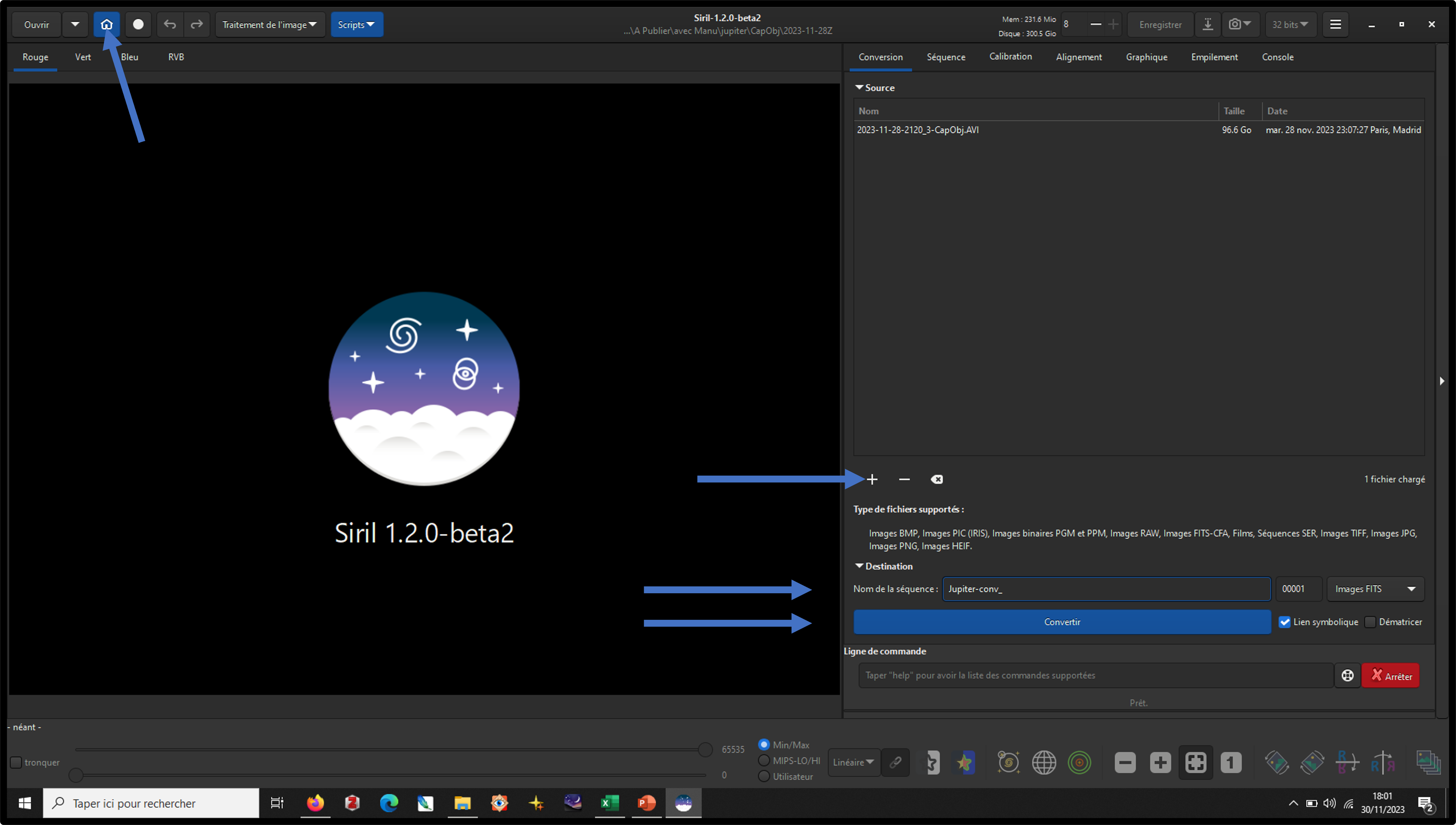The height and width of the screenshot is (825, 1456).
Task: Select the Vert channel tab
Action: coord(83,57)
